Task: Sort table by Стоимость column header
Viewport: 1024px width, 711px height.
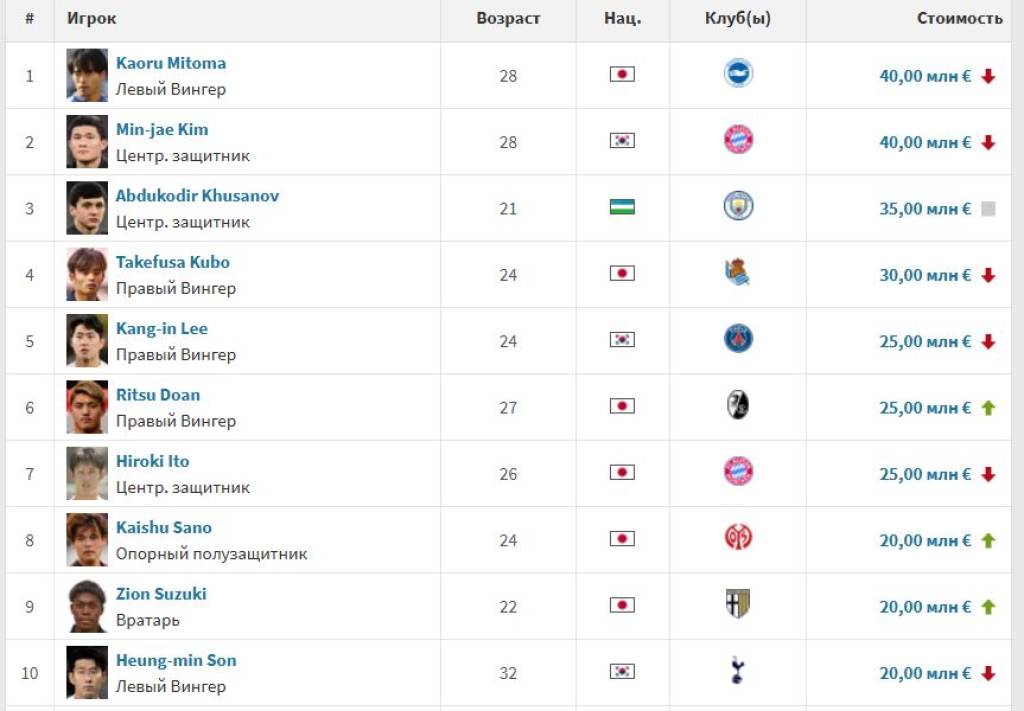Action: pos(959,19)
